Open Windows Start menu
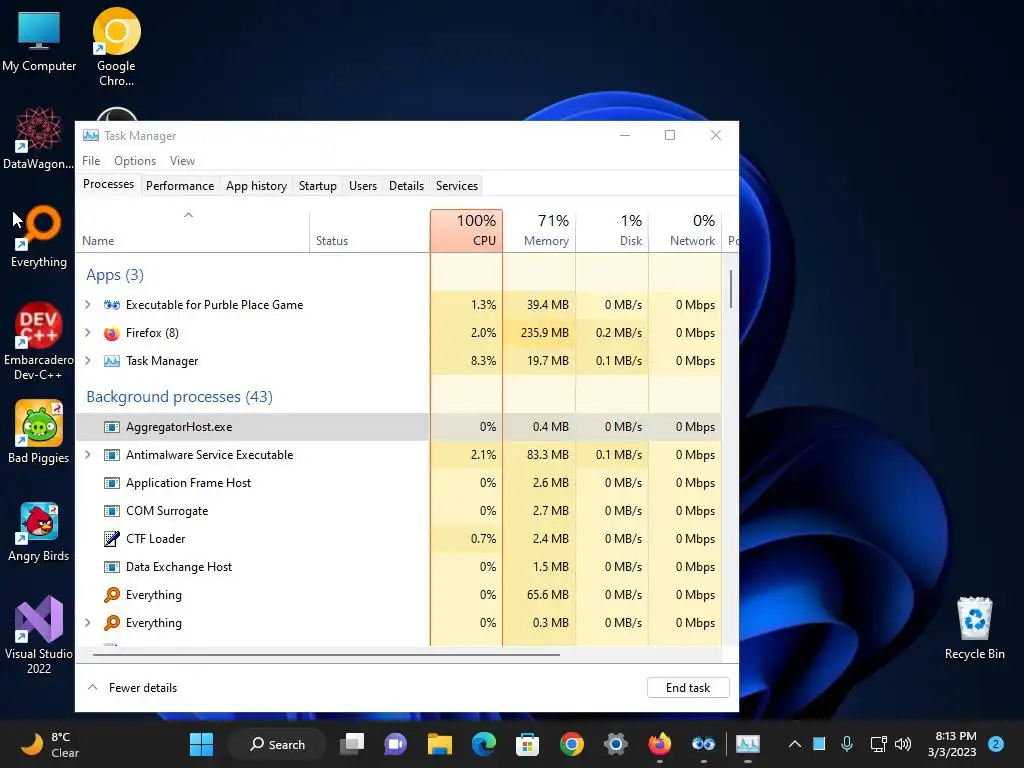Viewport: 1024px width, 768px height. click(x=201, y=744)
